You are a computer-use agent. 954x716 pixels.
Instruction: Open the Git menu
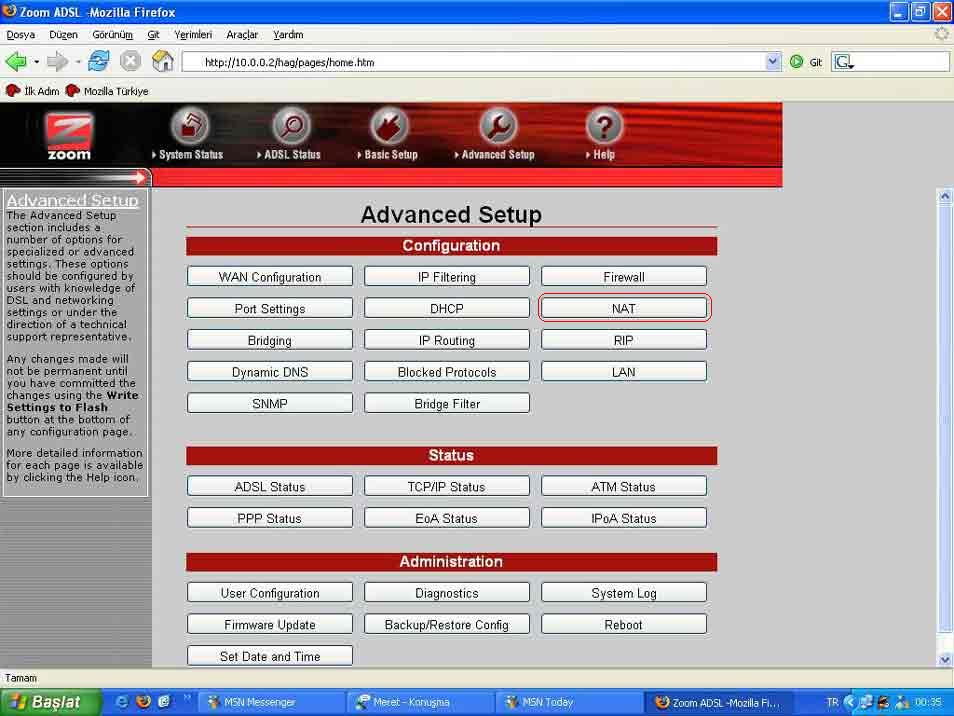(x=153, y=35)
